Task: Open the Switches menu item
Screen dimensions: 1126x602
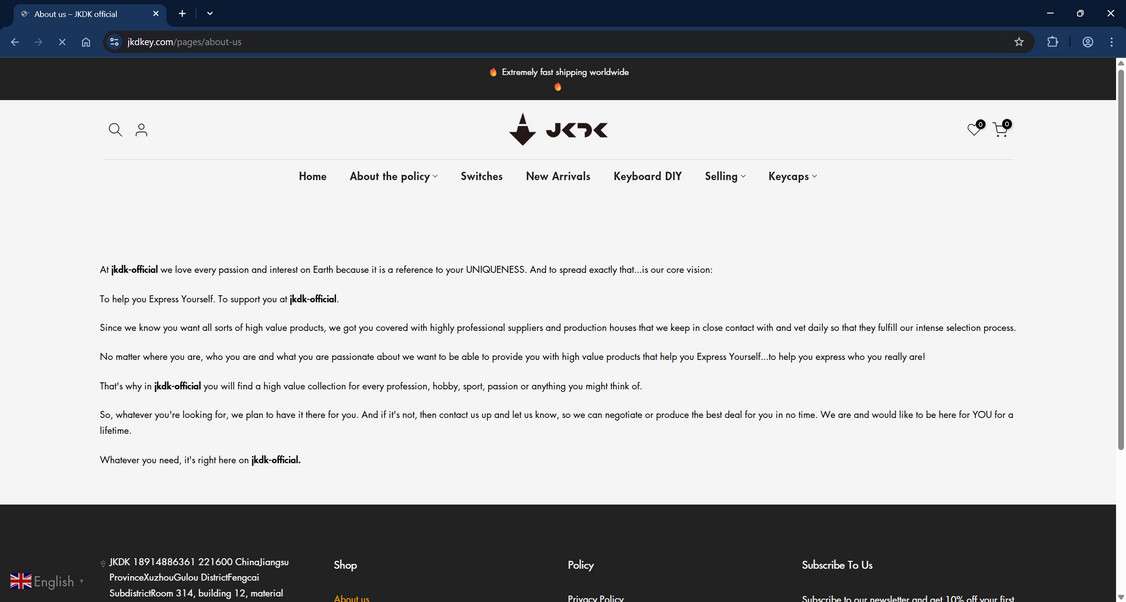Action: point(481,176)
